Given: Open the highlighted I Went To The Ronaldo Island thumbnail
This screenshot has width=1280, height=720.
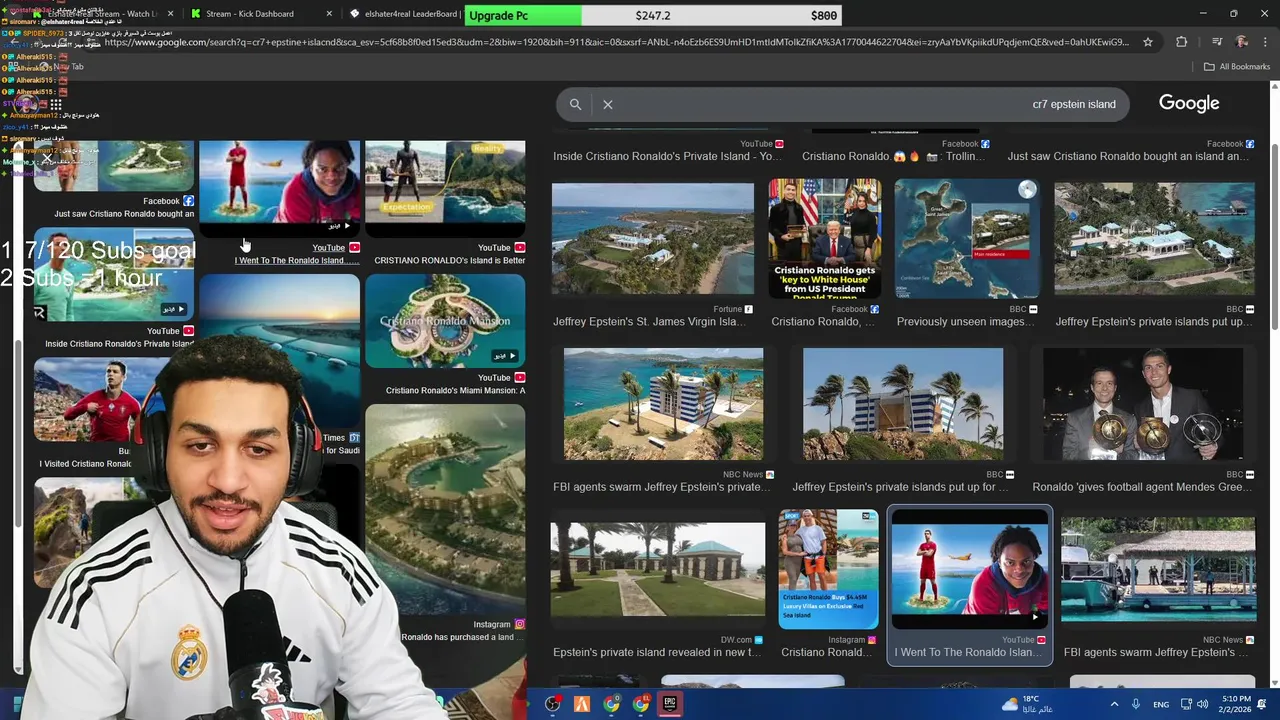Looking at the screenshot, I should point(970,569).
